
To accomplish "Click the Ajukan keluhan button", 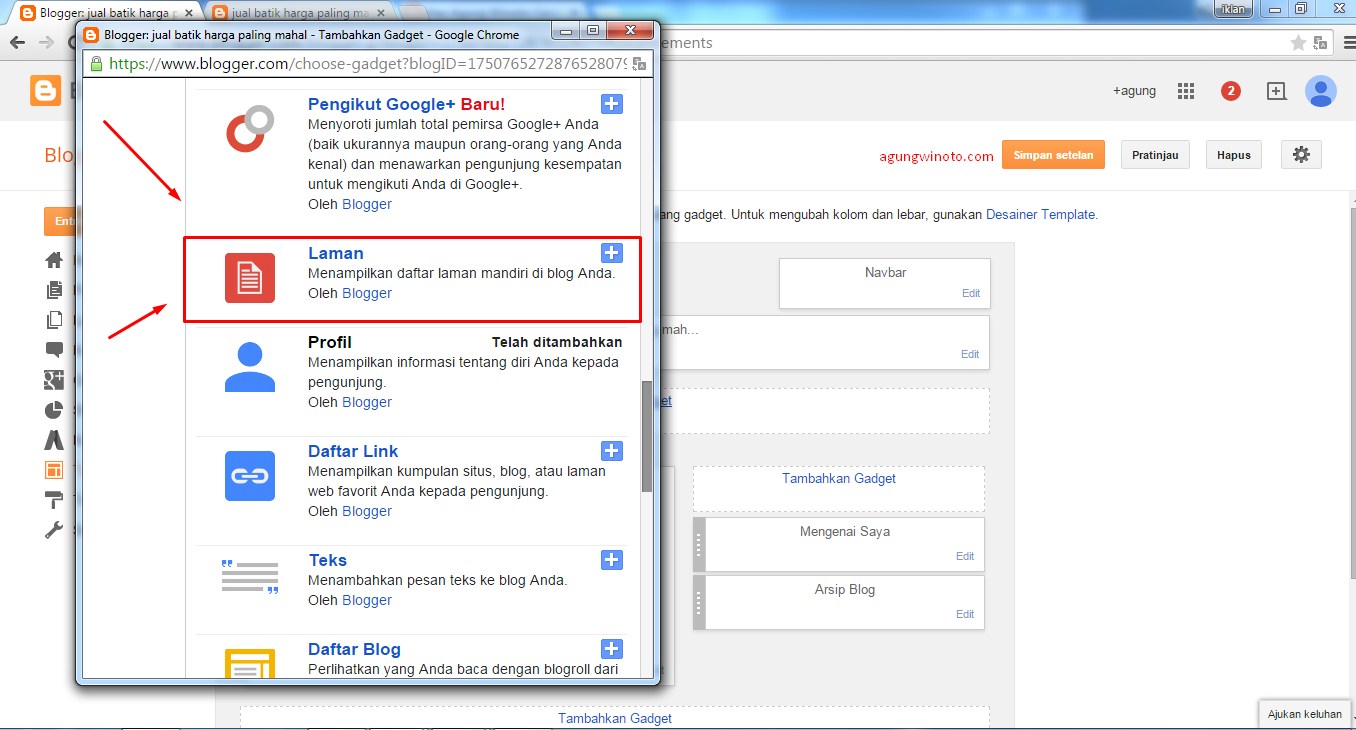I will (x=1305, y=714).
